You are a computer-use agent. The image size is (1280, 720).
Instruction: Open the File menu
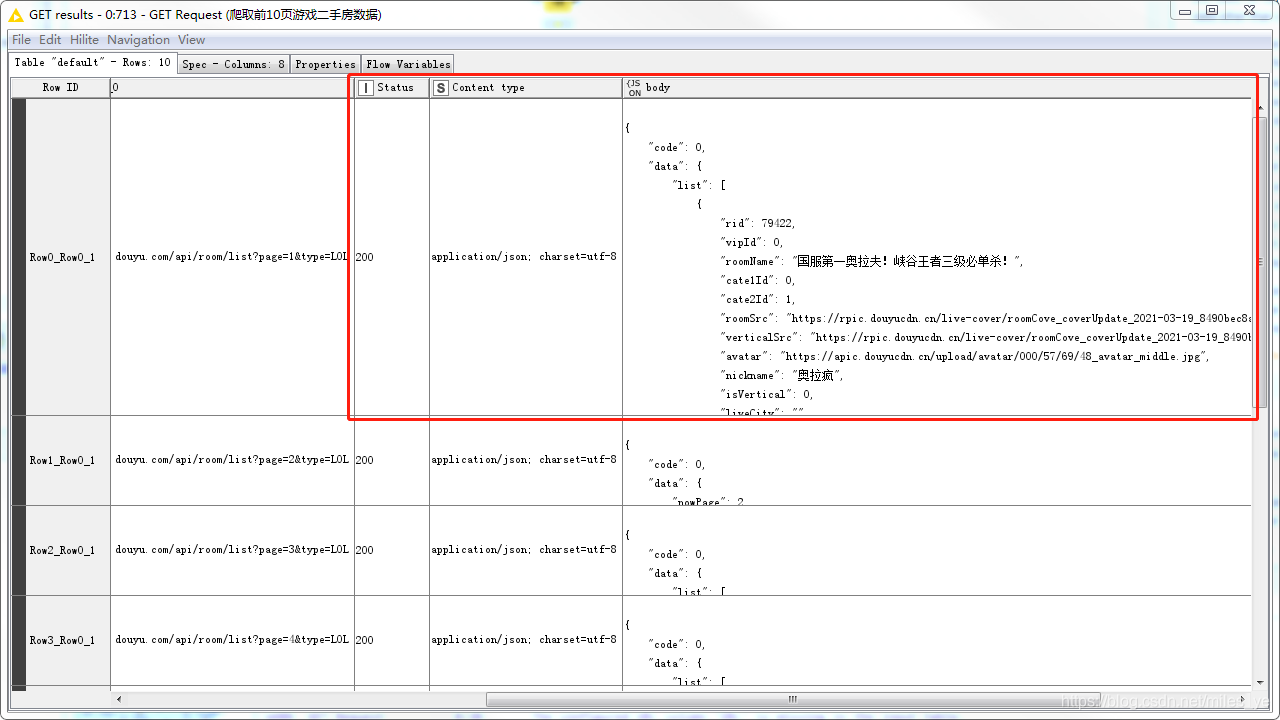tap(21, 40)
